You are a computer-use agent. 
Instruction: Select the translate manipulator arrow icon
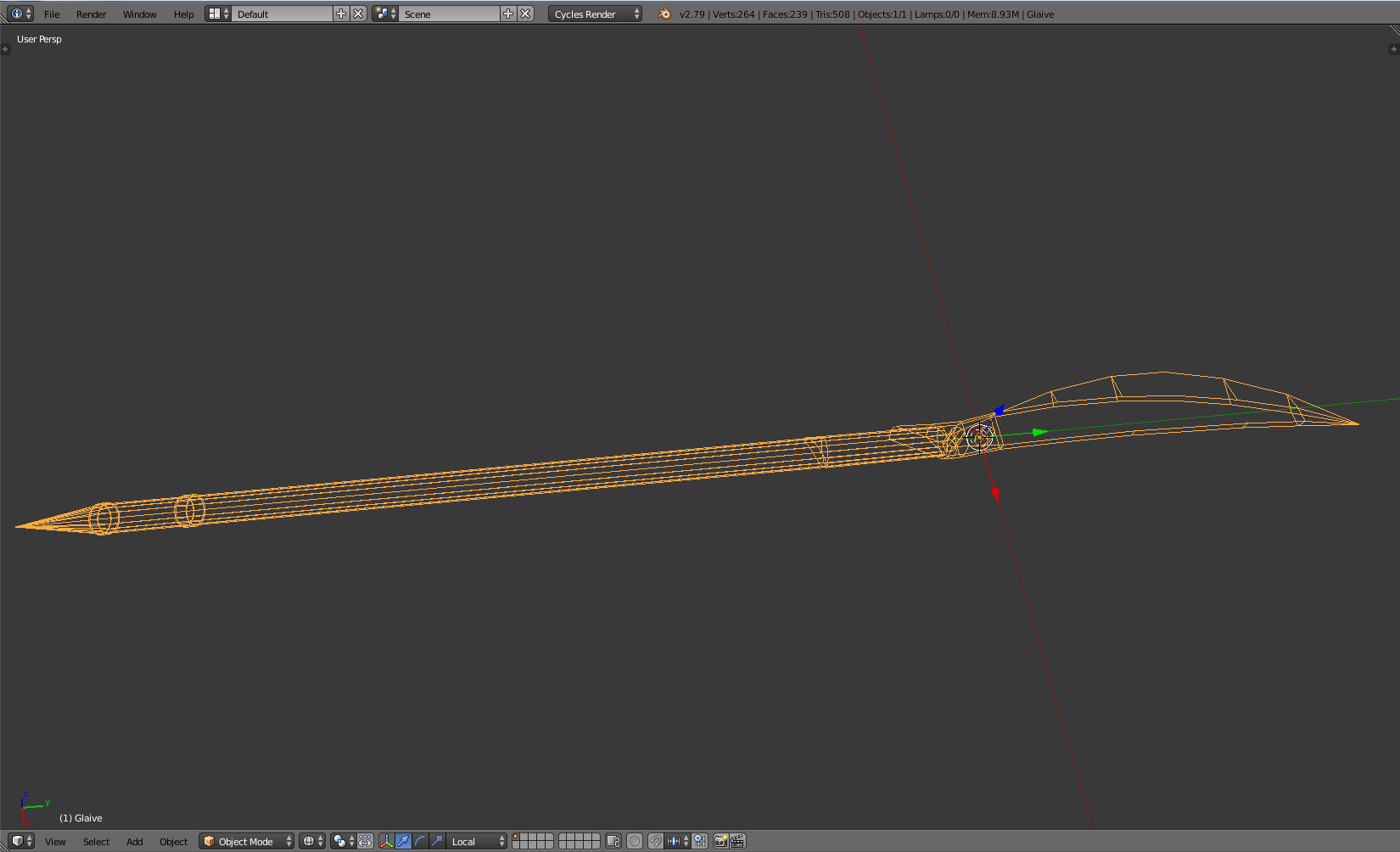[403, 841]
